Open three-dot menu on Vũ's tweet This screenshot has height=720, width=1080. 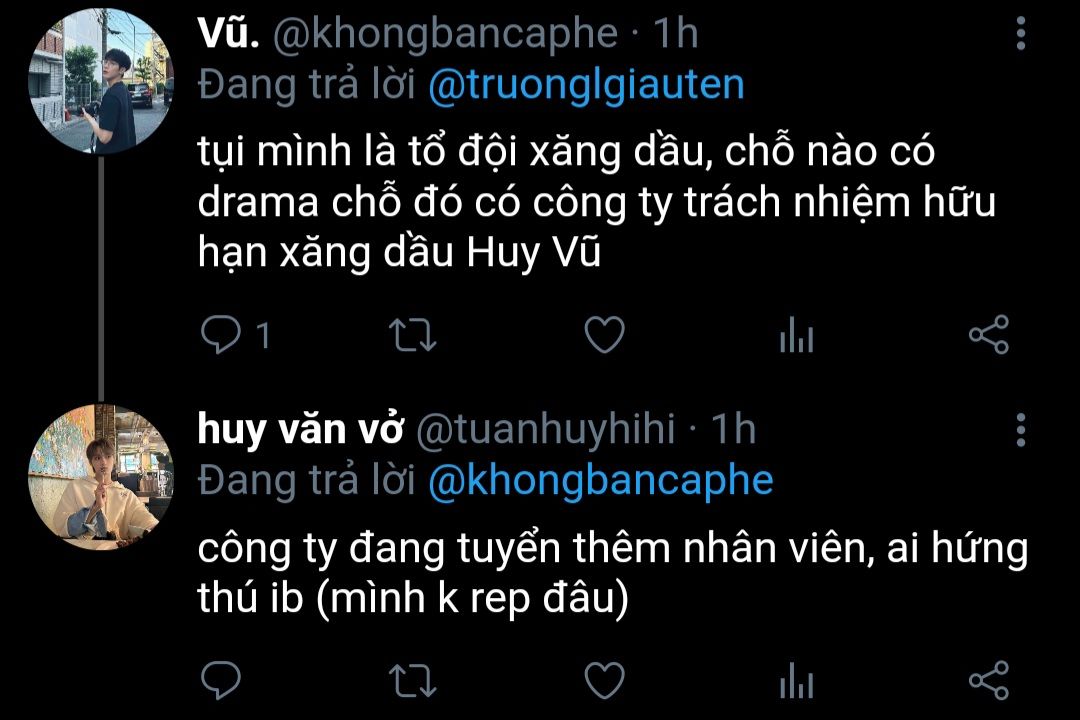1021,33
